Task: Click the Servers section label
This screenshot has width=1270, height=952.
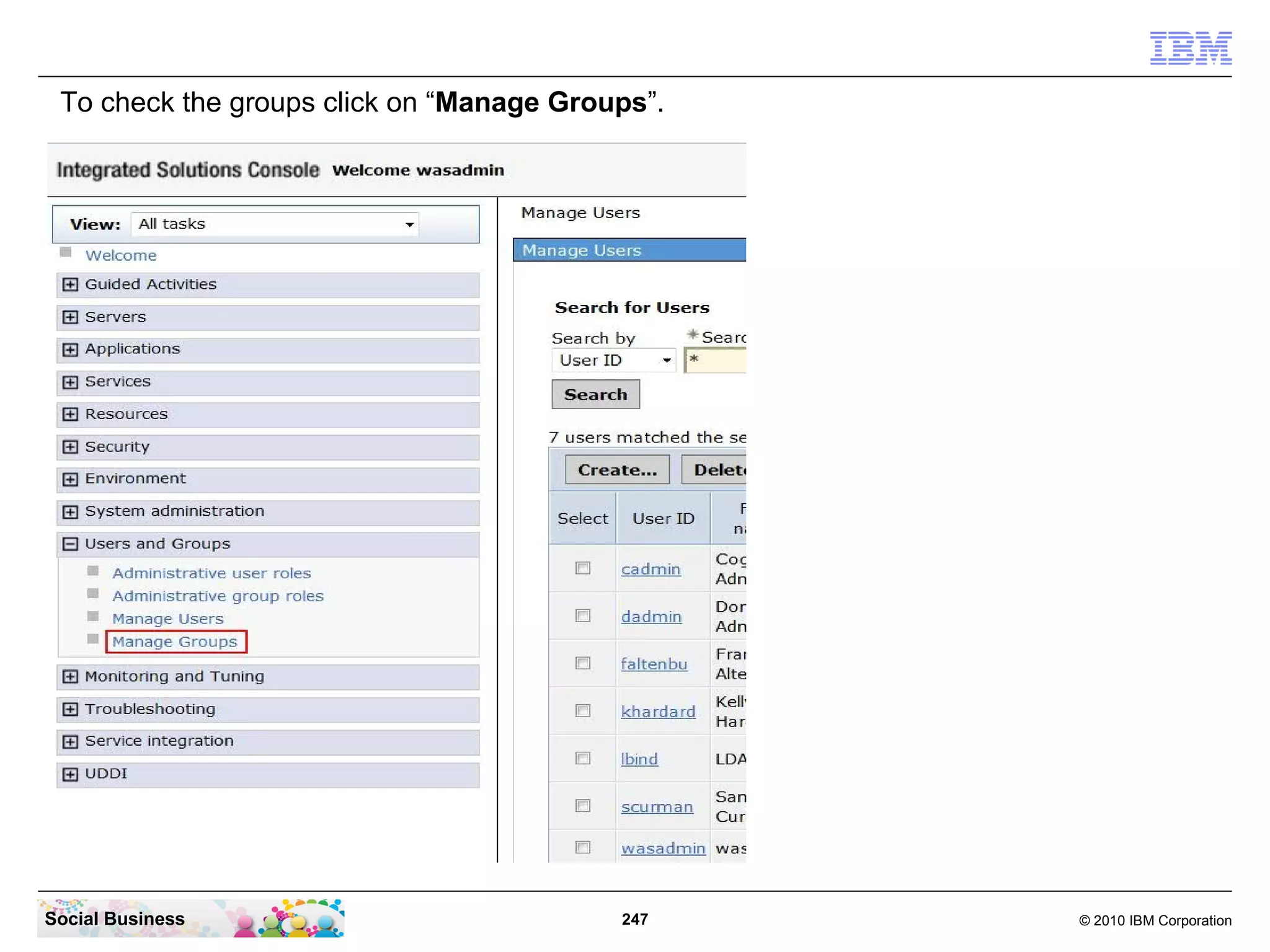Action: pos(115,317)
